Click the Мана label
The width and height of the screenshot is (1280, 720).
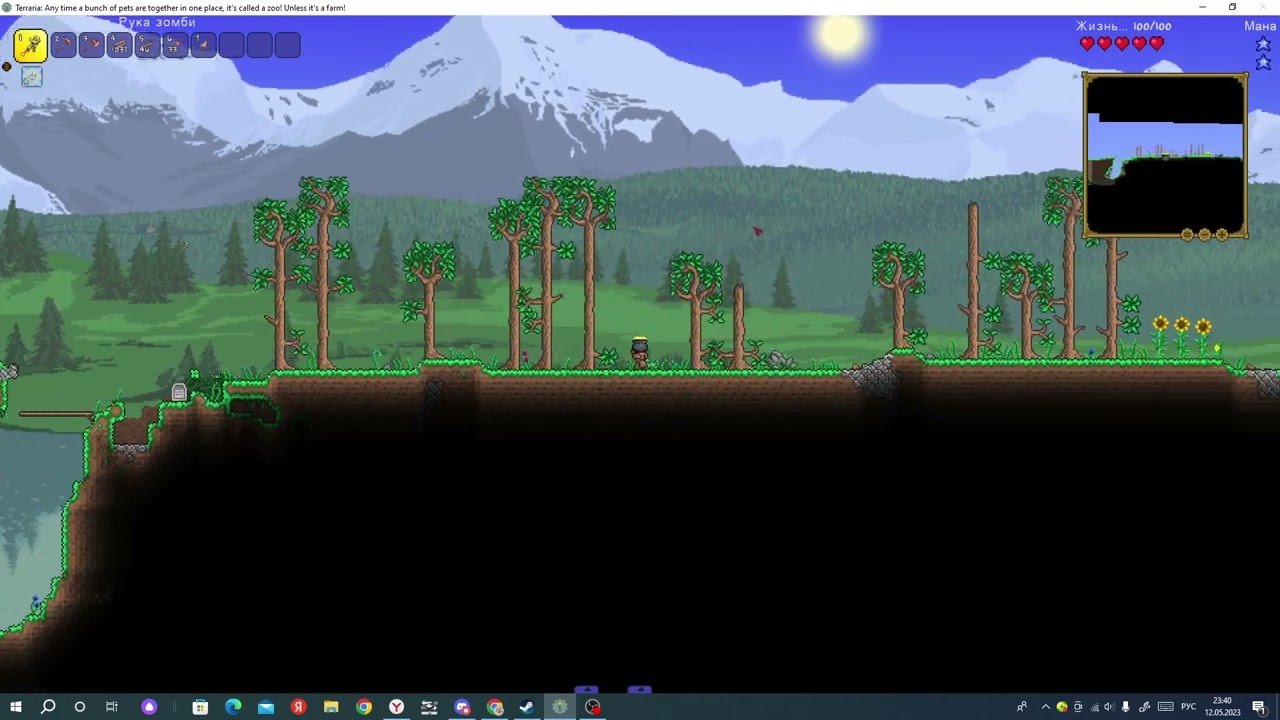click(x=1260, y=26)
